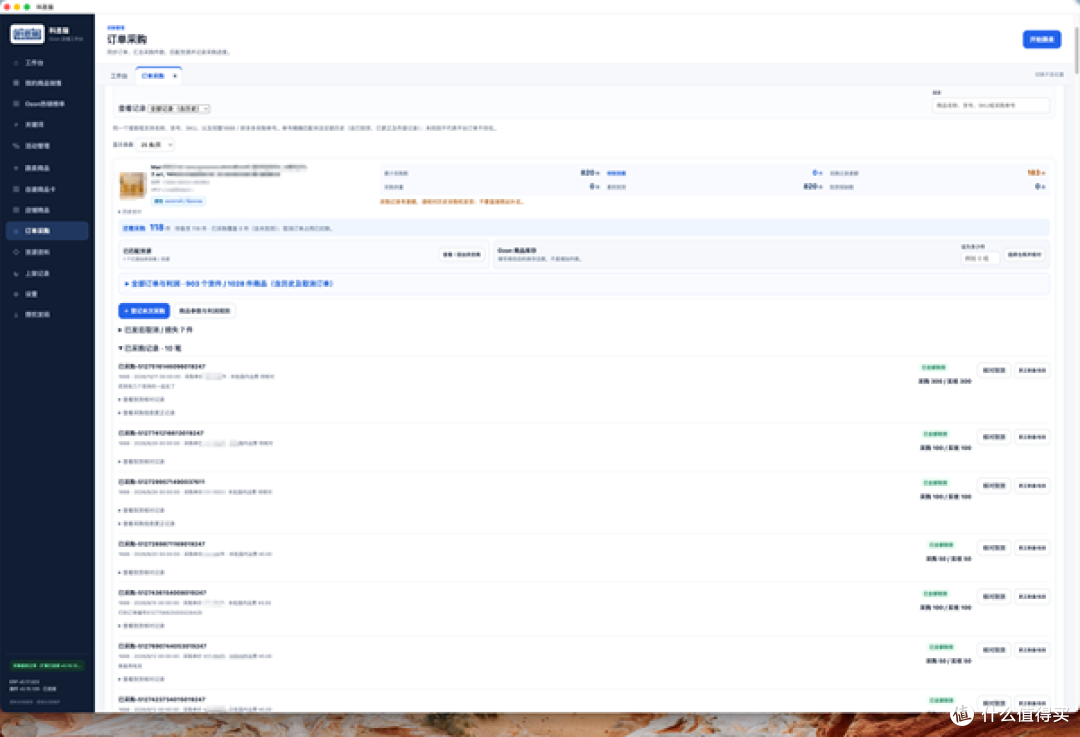This screenshot has height=737, width=1080.
Task: Click the button in the 已匹配货源 panel
Action: pyautogui.click(x=461, y=255)
